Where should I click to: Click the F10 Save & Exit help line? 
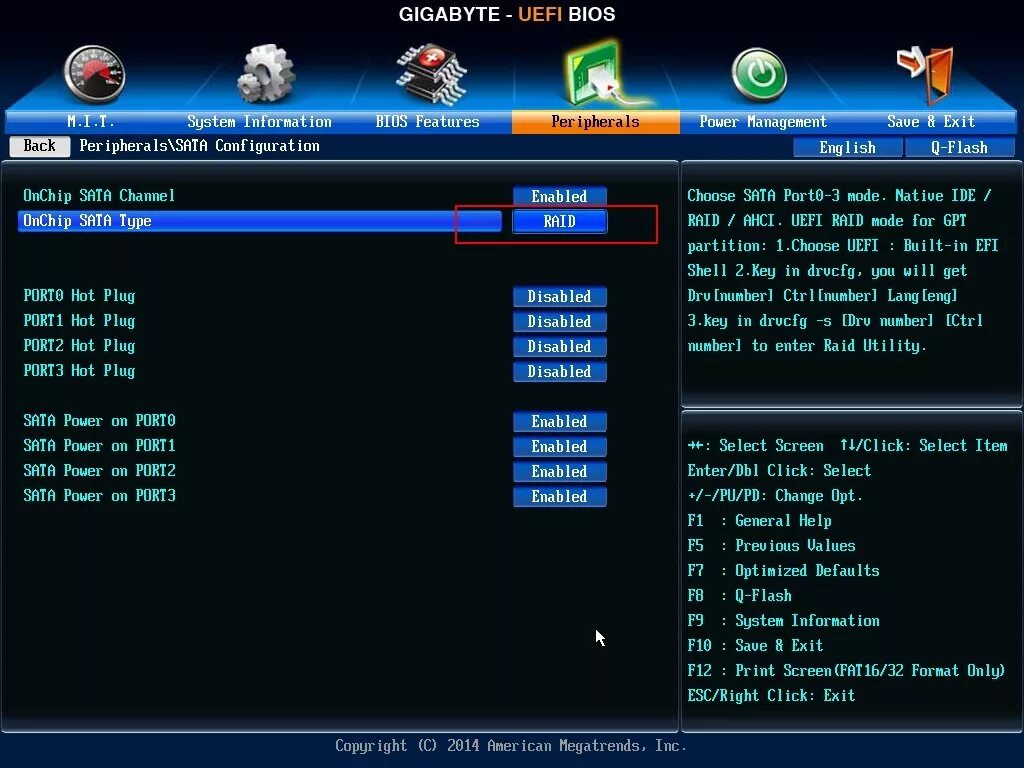[755, 646]
